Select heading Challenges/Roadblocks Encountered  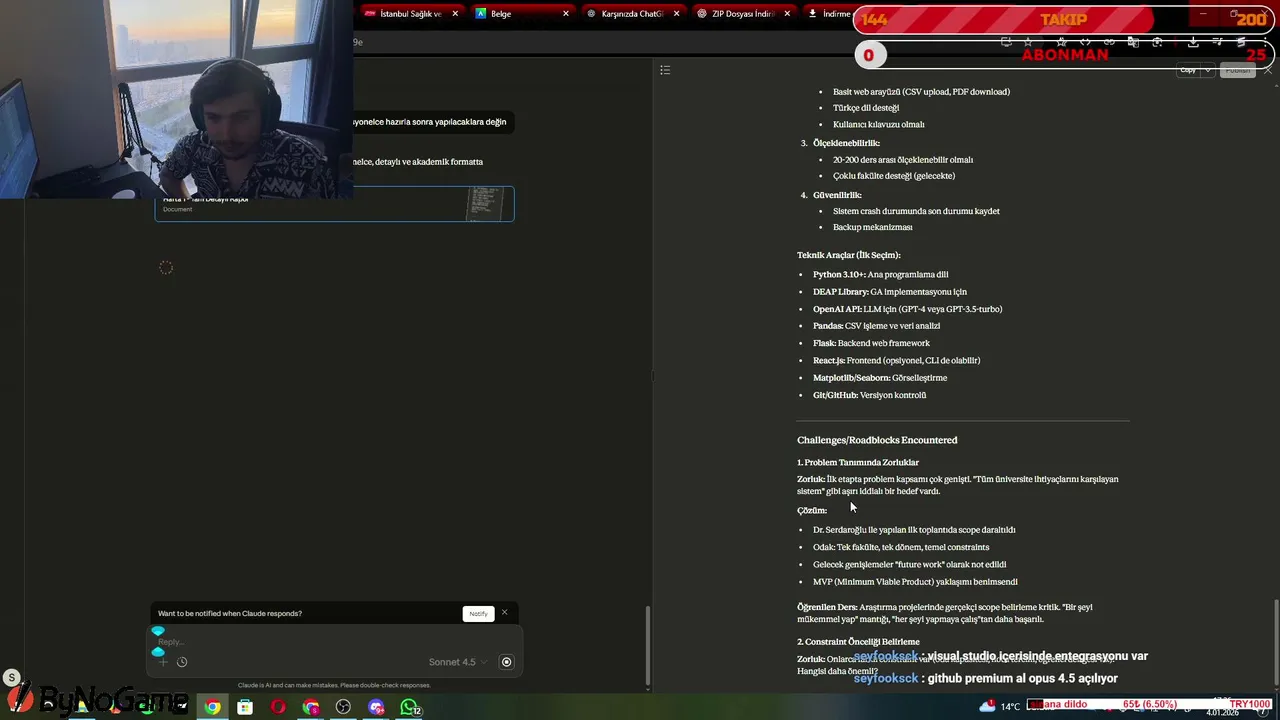click(x=877, y=440)
